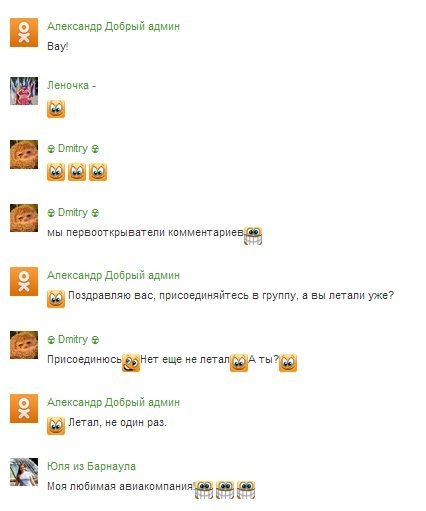Click the smiley after "А ты?"
The width and height of the screenshot is (426, 511).
[288, 363]
